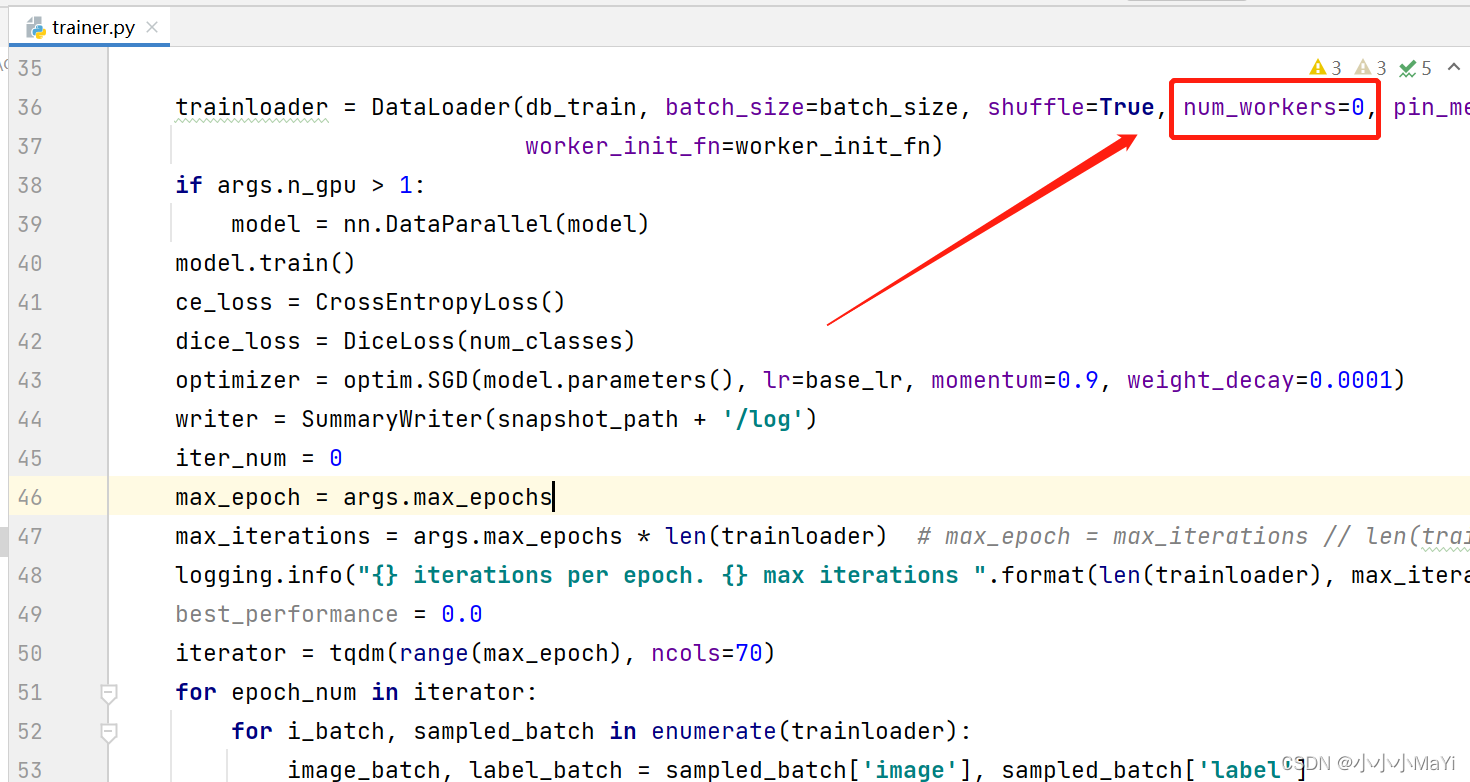Click the DataLoader call on line 36
Screen dimensions: 1470x782
(x=441, y=107)
